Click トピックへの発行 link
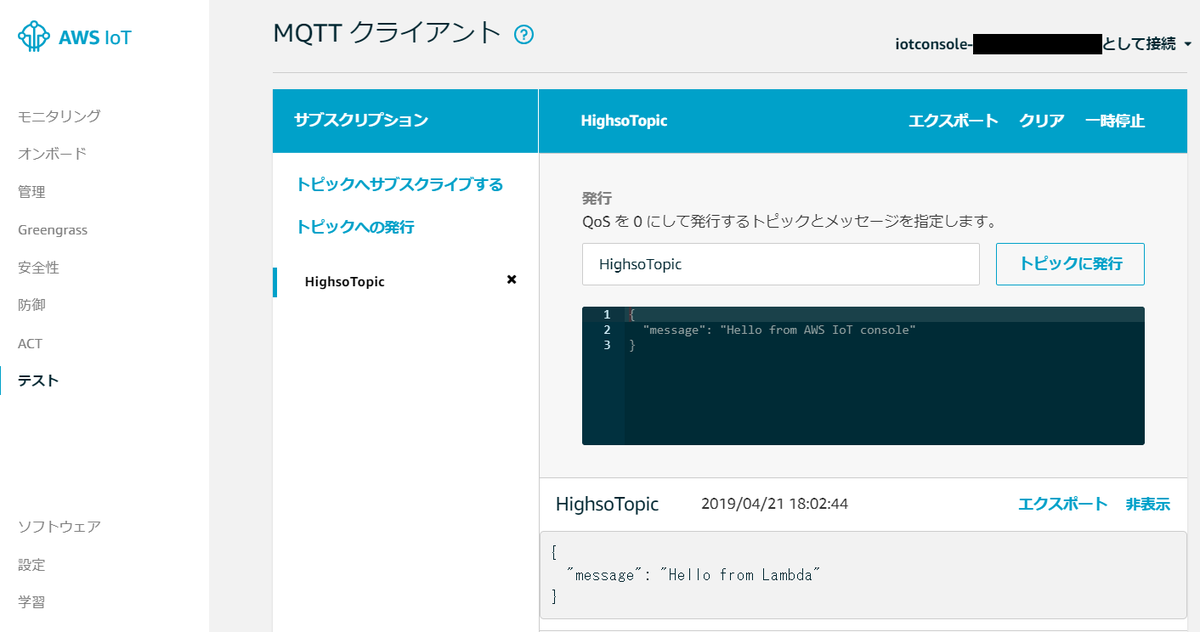 [x=355, y=227]
